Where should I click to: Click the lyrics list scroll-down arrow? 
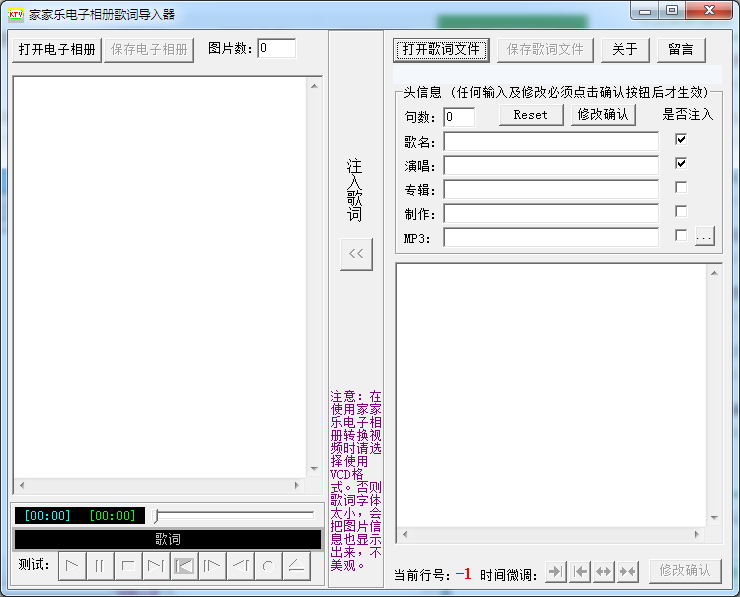point(715,518)
